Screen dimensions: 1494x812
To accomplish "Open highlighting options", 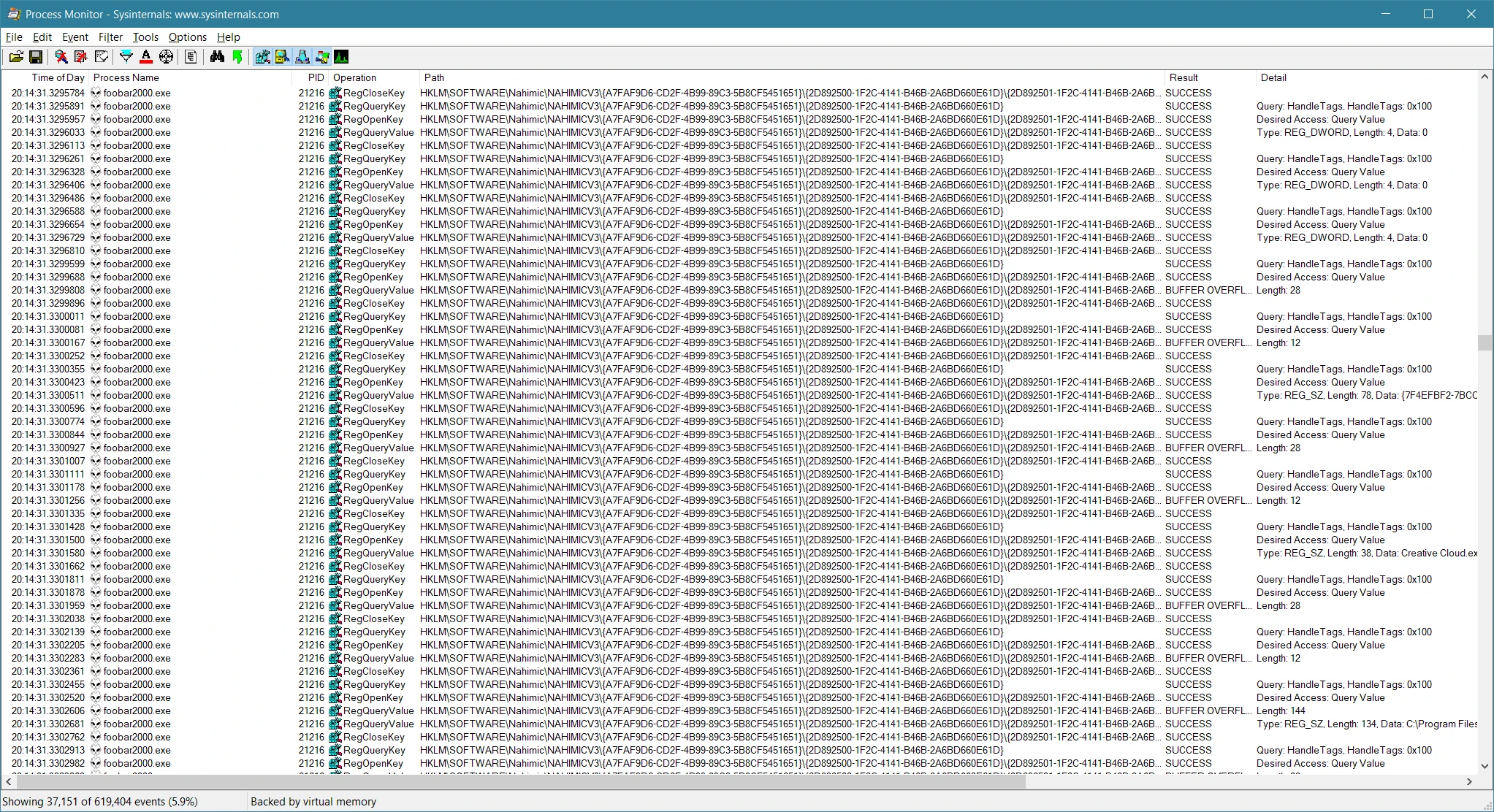I will pos(146,57).
